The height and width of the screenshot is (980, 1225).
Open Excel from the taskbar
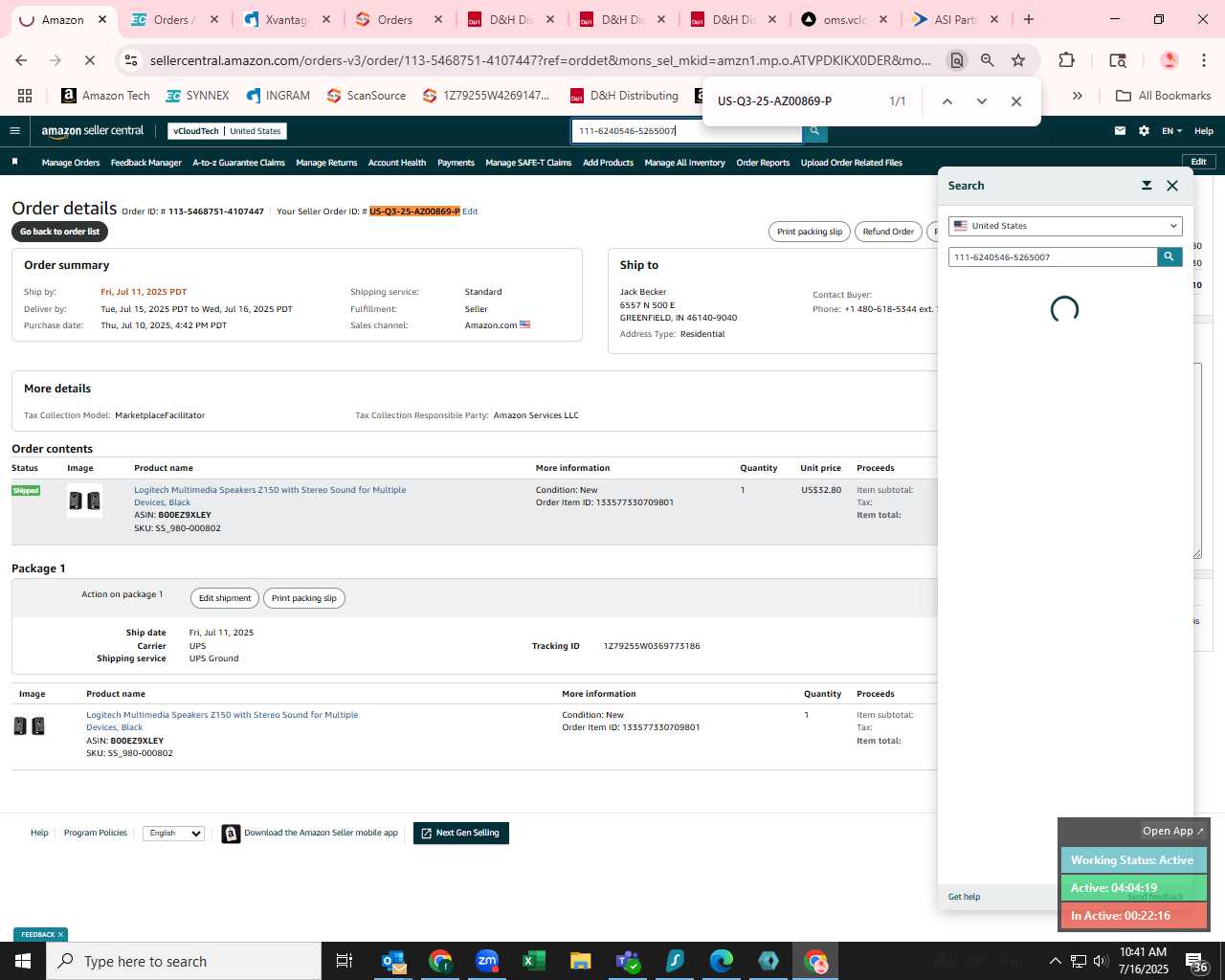tap(534, 961)
